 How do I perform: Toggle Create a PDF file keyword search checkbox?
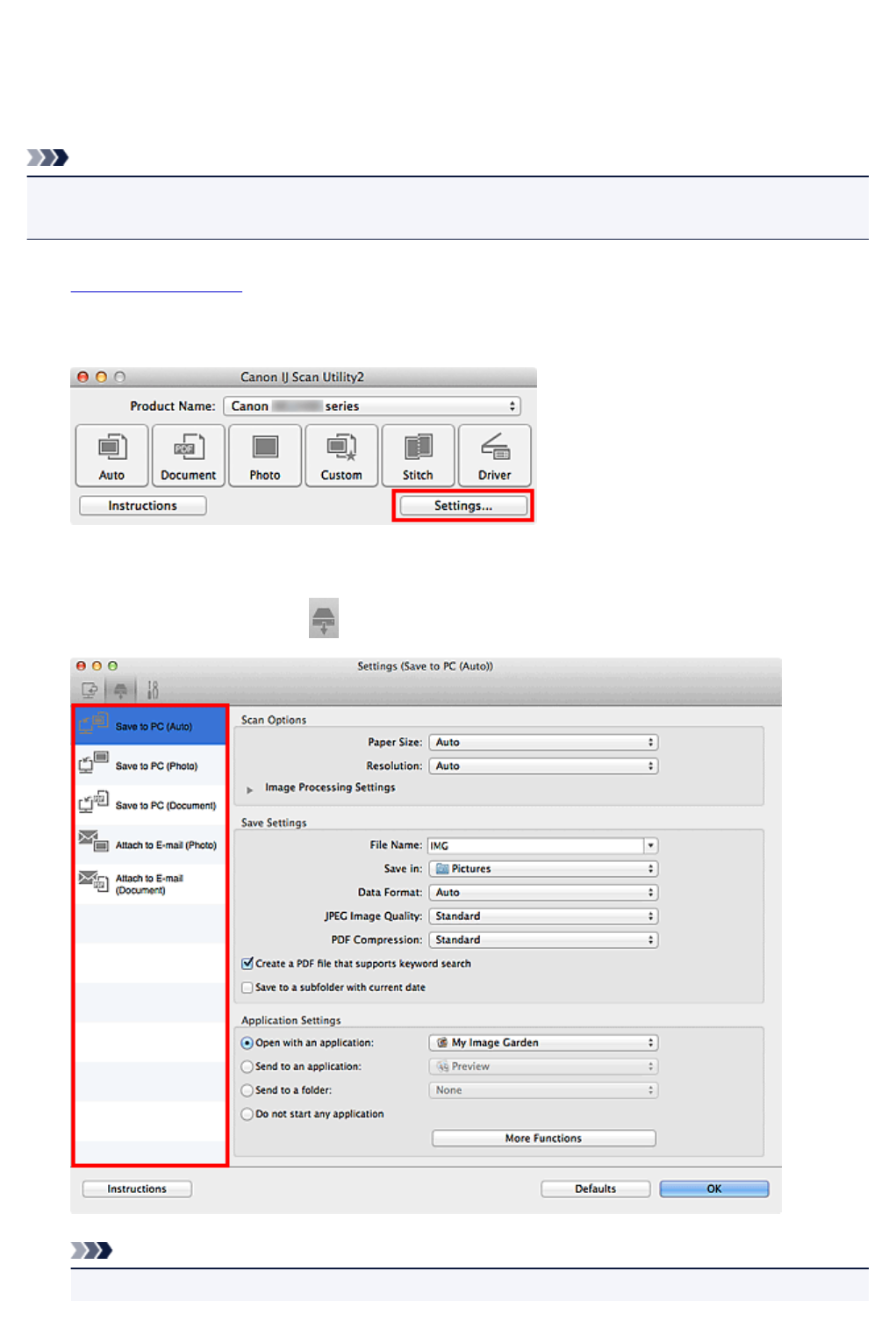click(247, 963)
